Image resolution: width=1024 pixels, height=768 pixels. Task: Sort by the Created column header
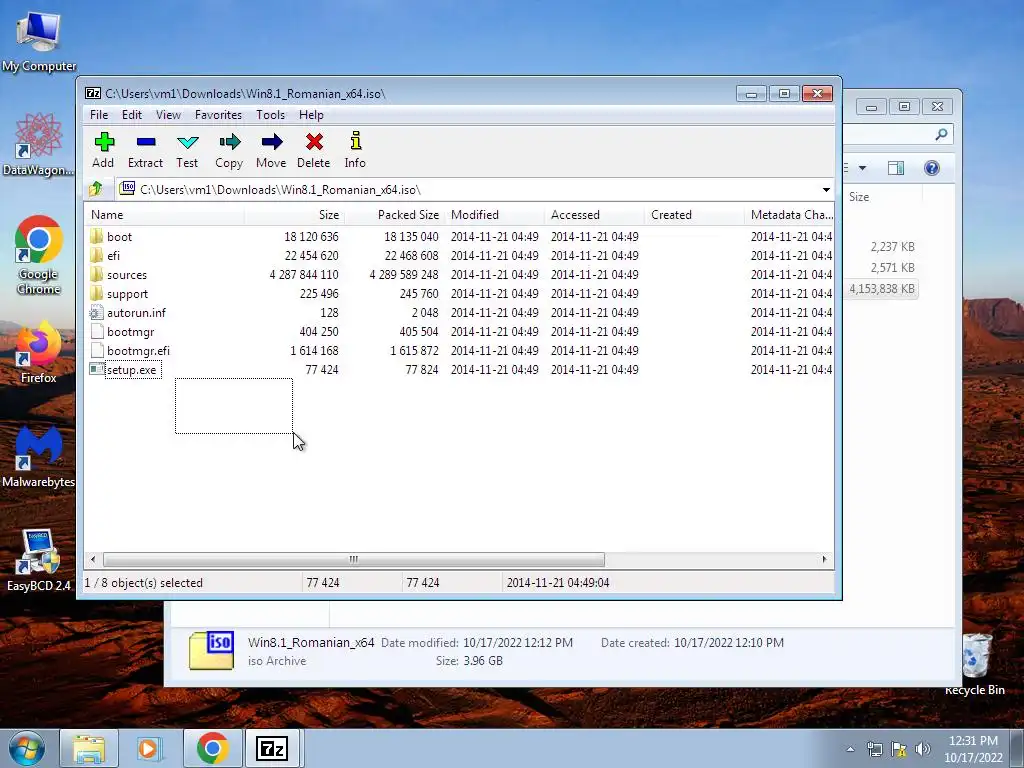coord(694,215)
